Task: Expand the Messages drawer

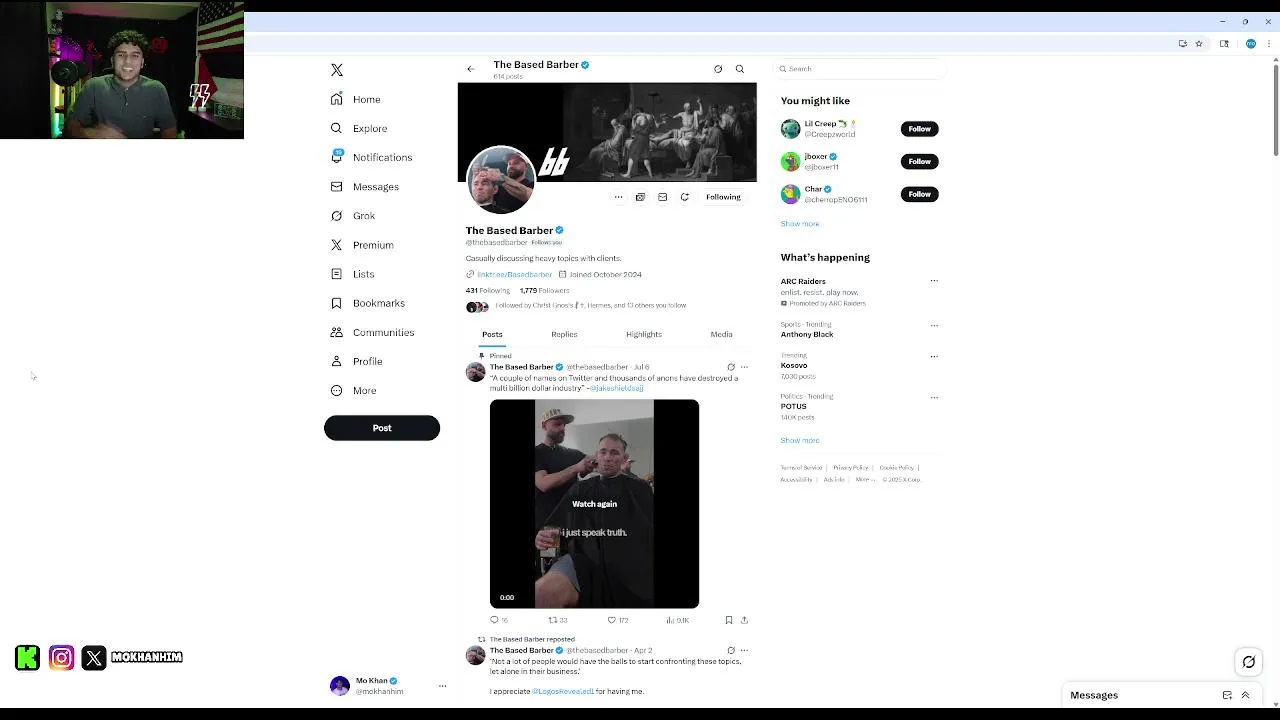Action: coord(1245,695)
